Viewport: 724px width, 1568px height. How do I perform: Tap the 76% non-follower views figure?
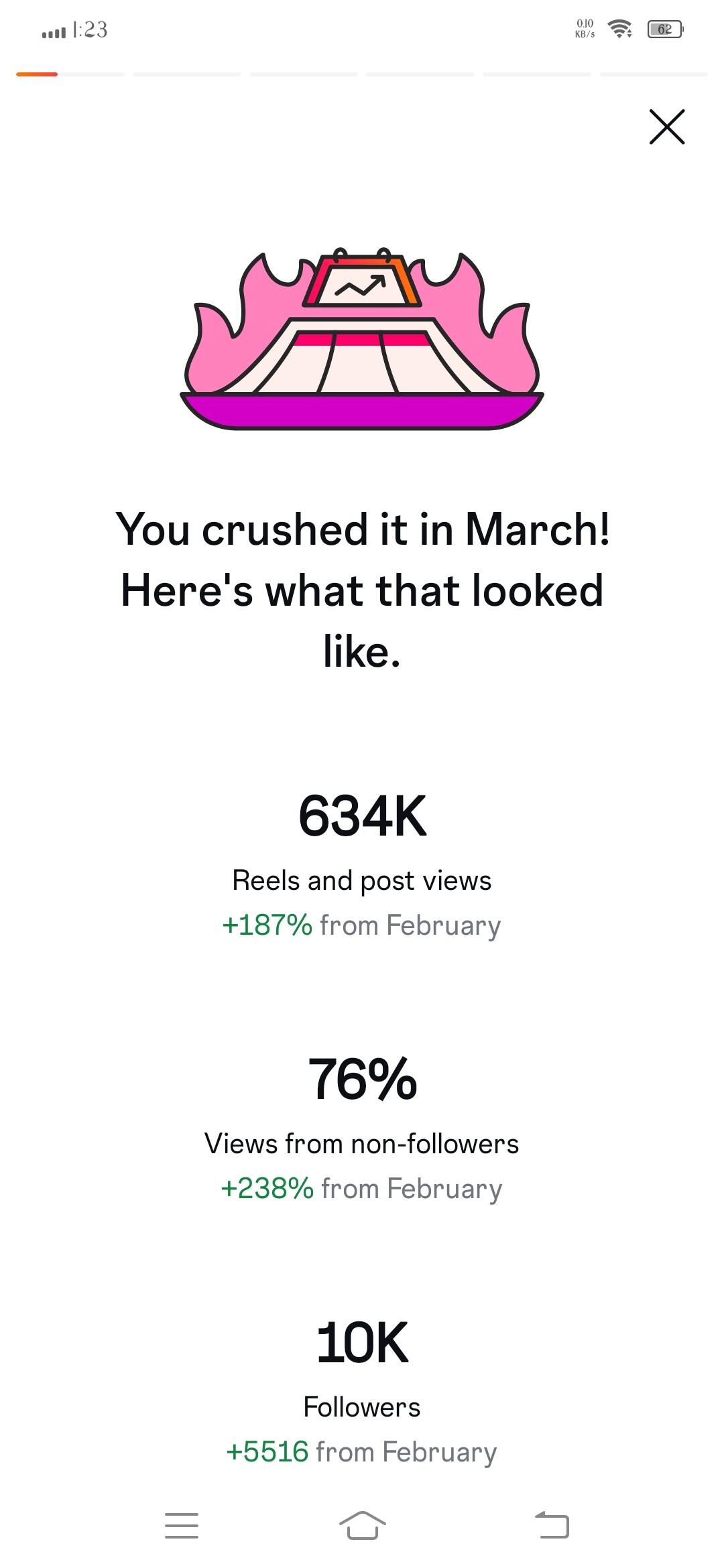coord(362,1079)
